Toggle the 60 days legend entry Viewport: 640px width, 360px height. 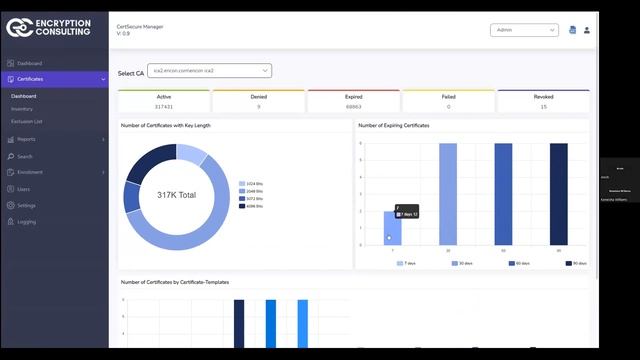(x=519, y=263)
